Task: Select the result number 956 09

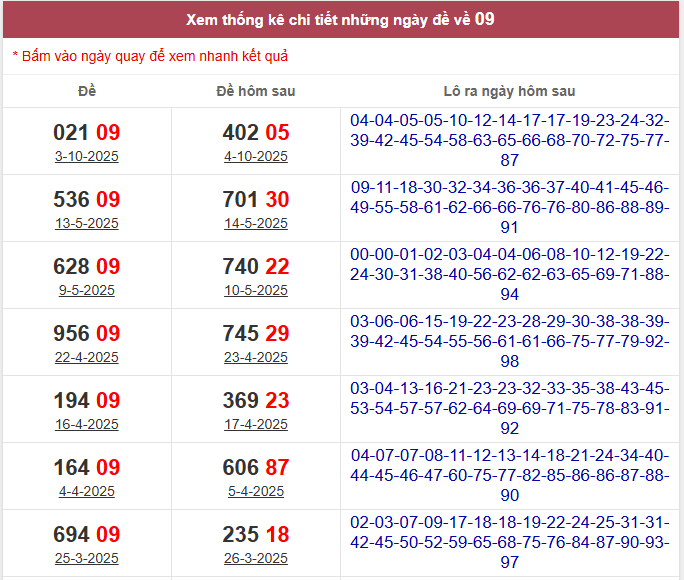Action: tap(86, 333)
